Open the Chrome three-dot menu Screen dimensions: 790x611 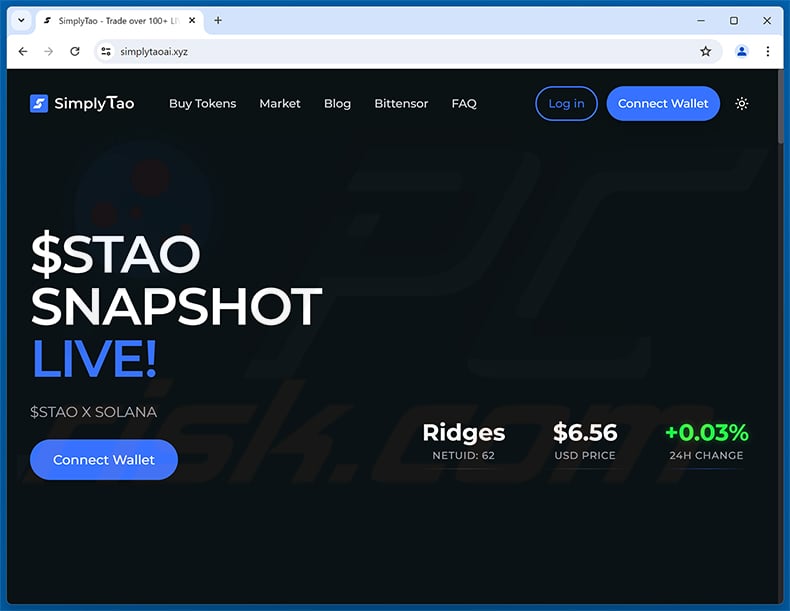768,51
